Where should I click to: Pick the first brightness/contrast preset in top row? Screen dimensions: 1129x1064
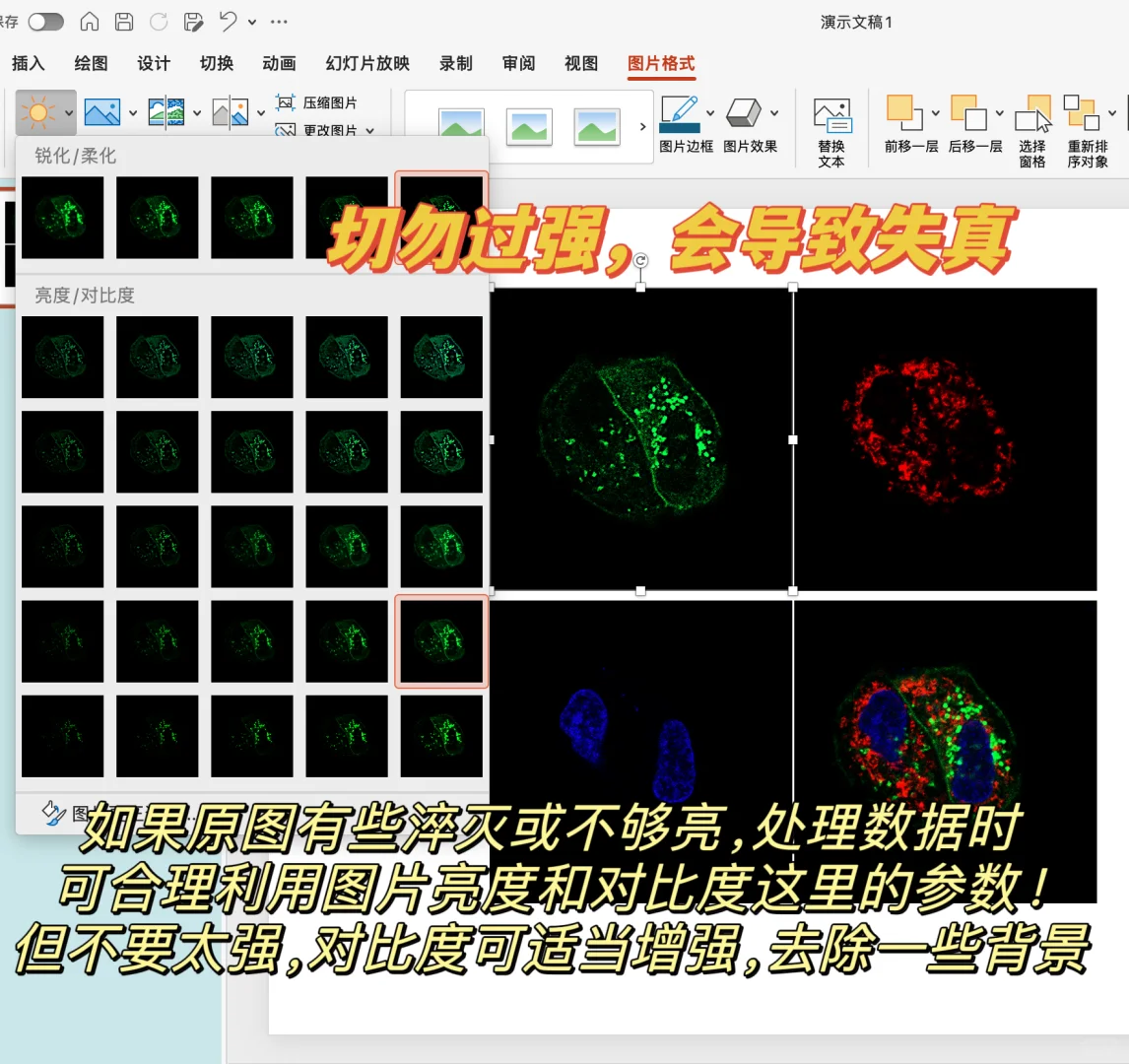pyautogui.click(x=63, y=357)
